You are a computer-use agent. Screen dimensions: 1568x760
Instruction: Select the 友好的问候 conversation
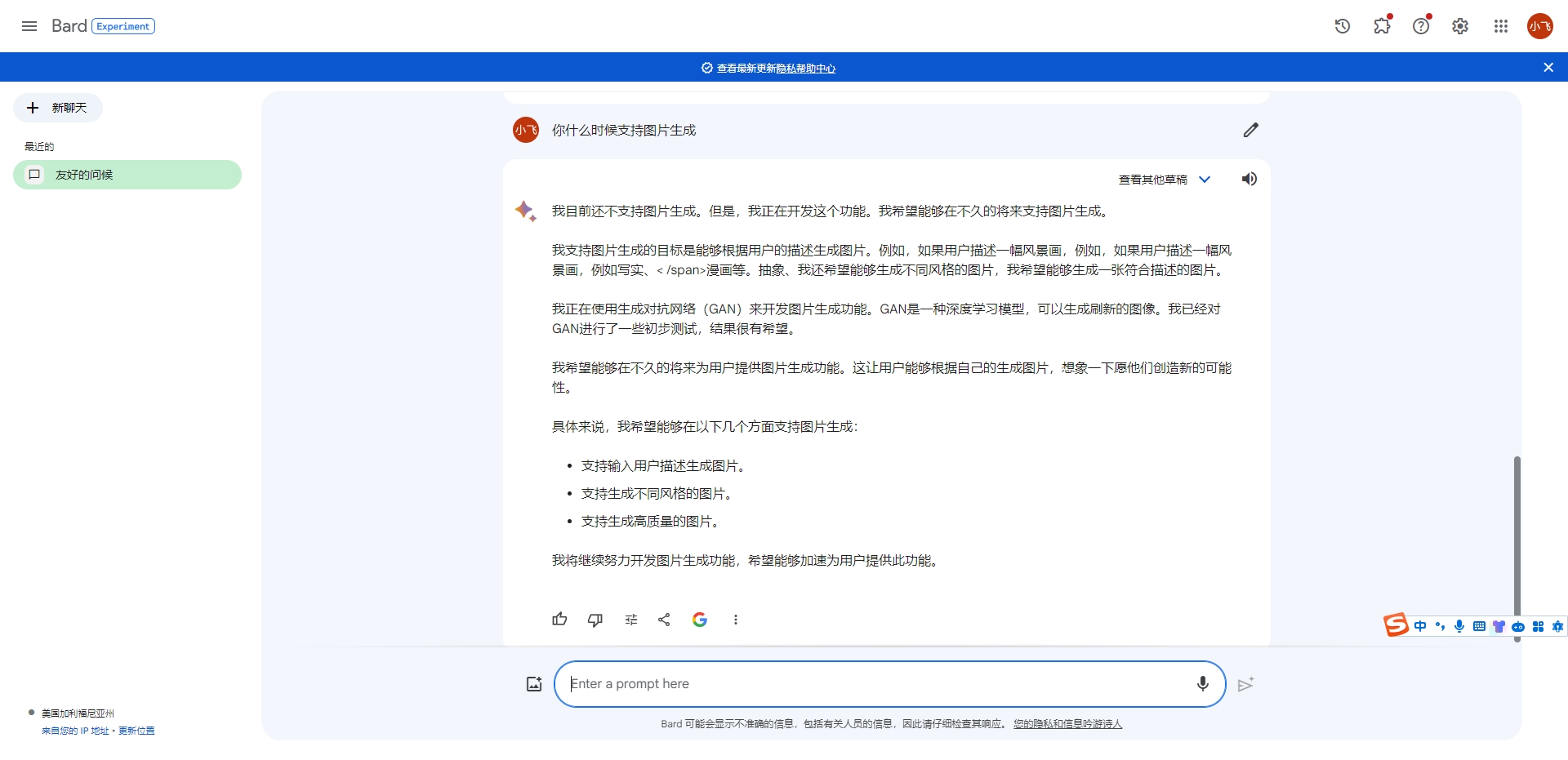(127, 175)
